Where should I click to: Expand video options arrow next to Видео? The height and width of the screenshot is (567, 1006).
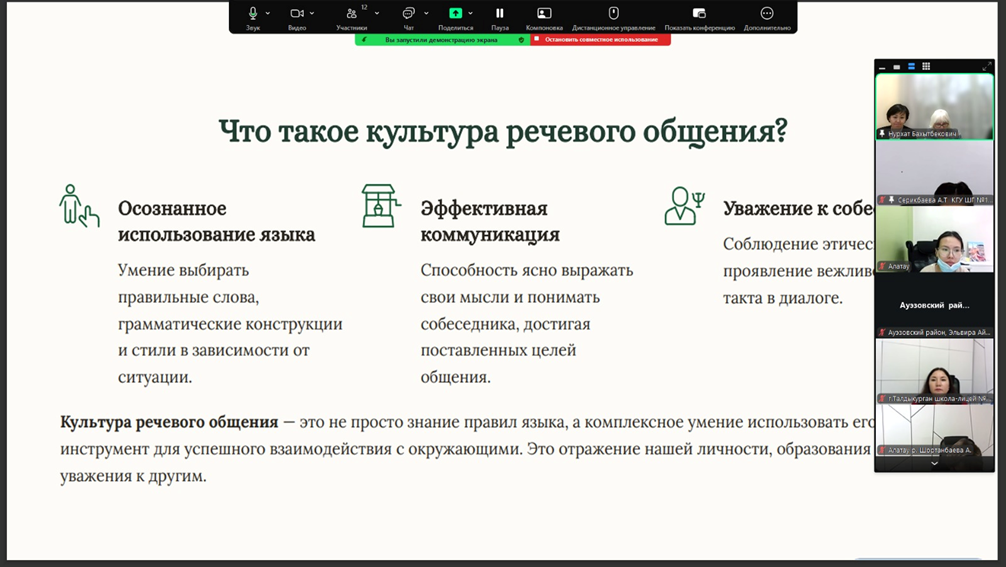[313, 13]
